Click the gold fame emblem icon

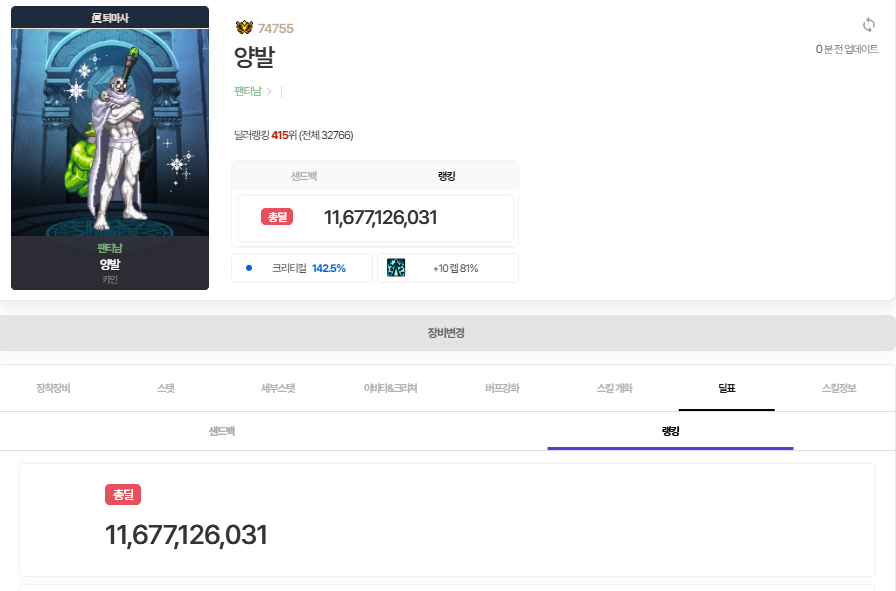(x=244, y=28)
